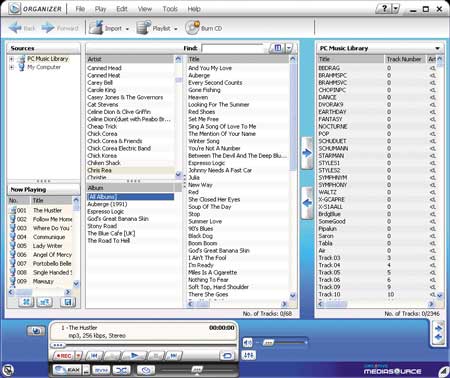Screen dimensions: 450x378
Task: Sort by the Track Number column header
Action: pyautogui.click(x=405, y=59)
